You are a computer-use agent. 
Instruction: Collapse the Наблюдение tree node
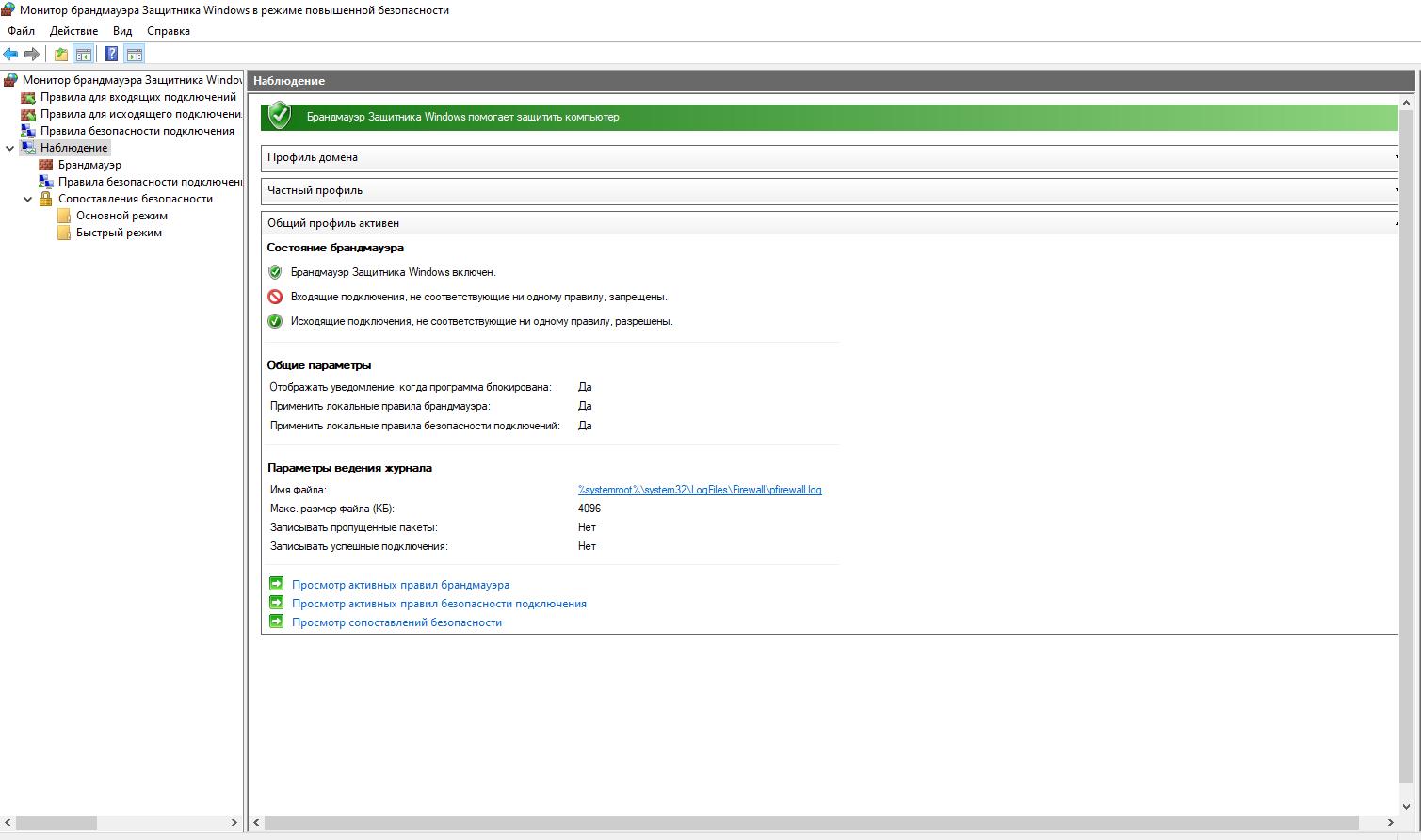[x=10, y=148]
